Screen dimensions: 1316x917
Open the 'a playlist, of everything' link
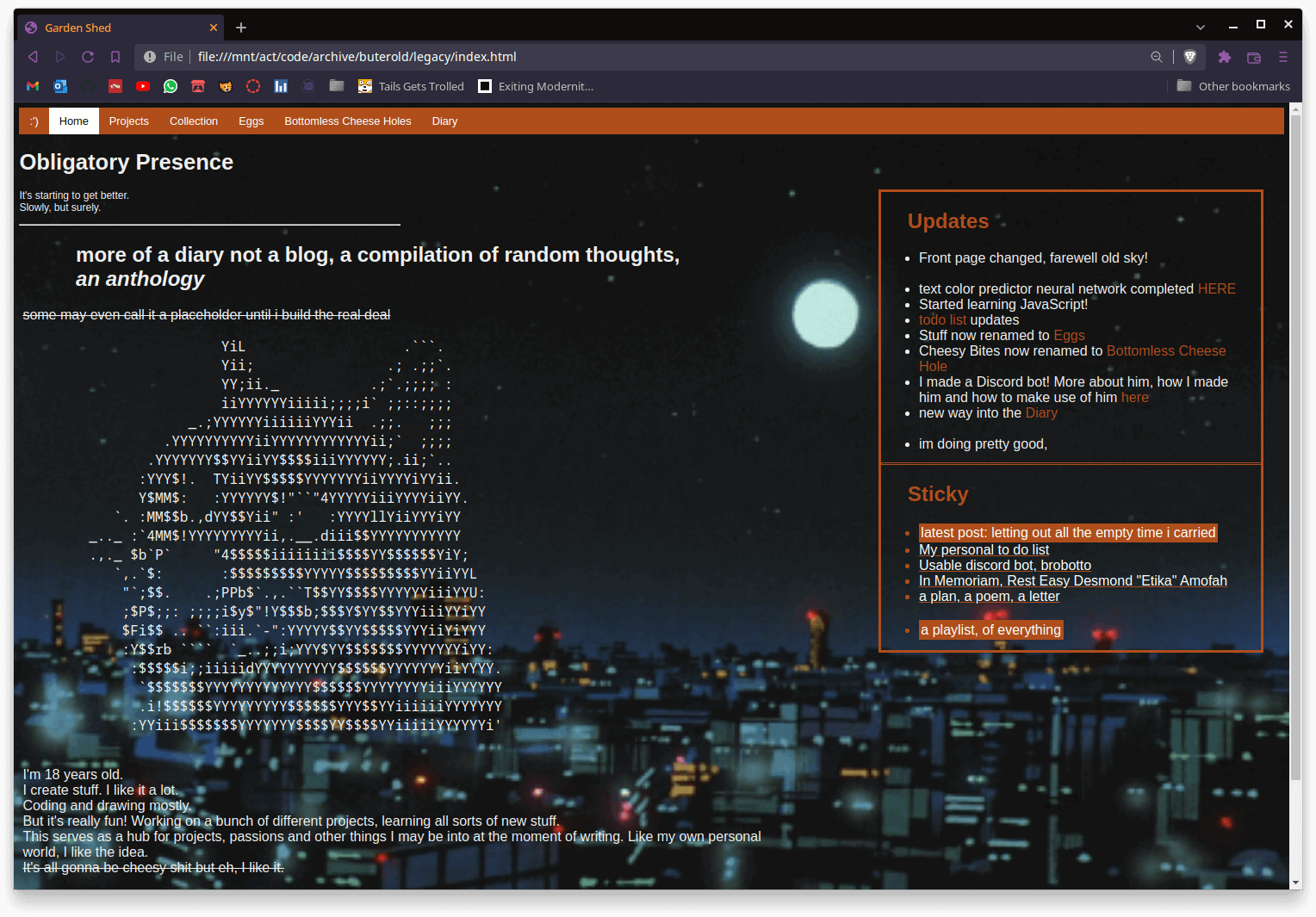pos(990,630)
